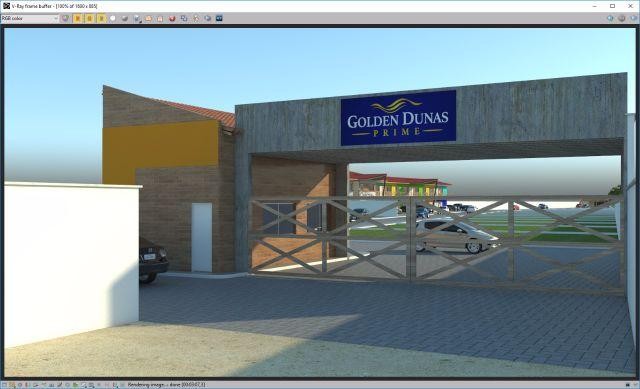Enable track mouse while rendering
The width and height of the screenshot is (640, 389).
click(196, 18)
